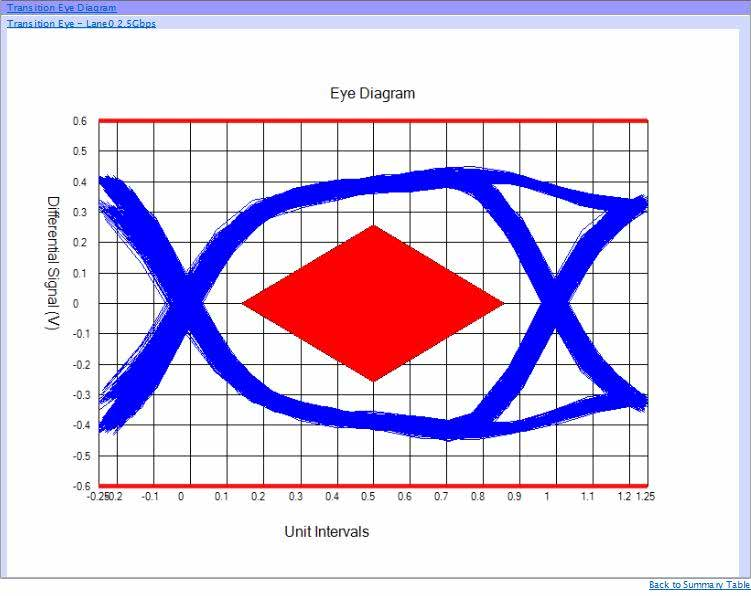The image size is (751, 596).
Task: Click the 0.5 tick on the x-axis
Action: 368,496
